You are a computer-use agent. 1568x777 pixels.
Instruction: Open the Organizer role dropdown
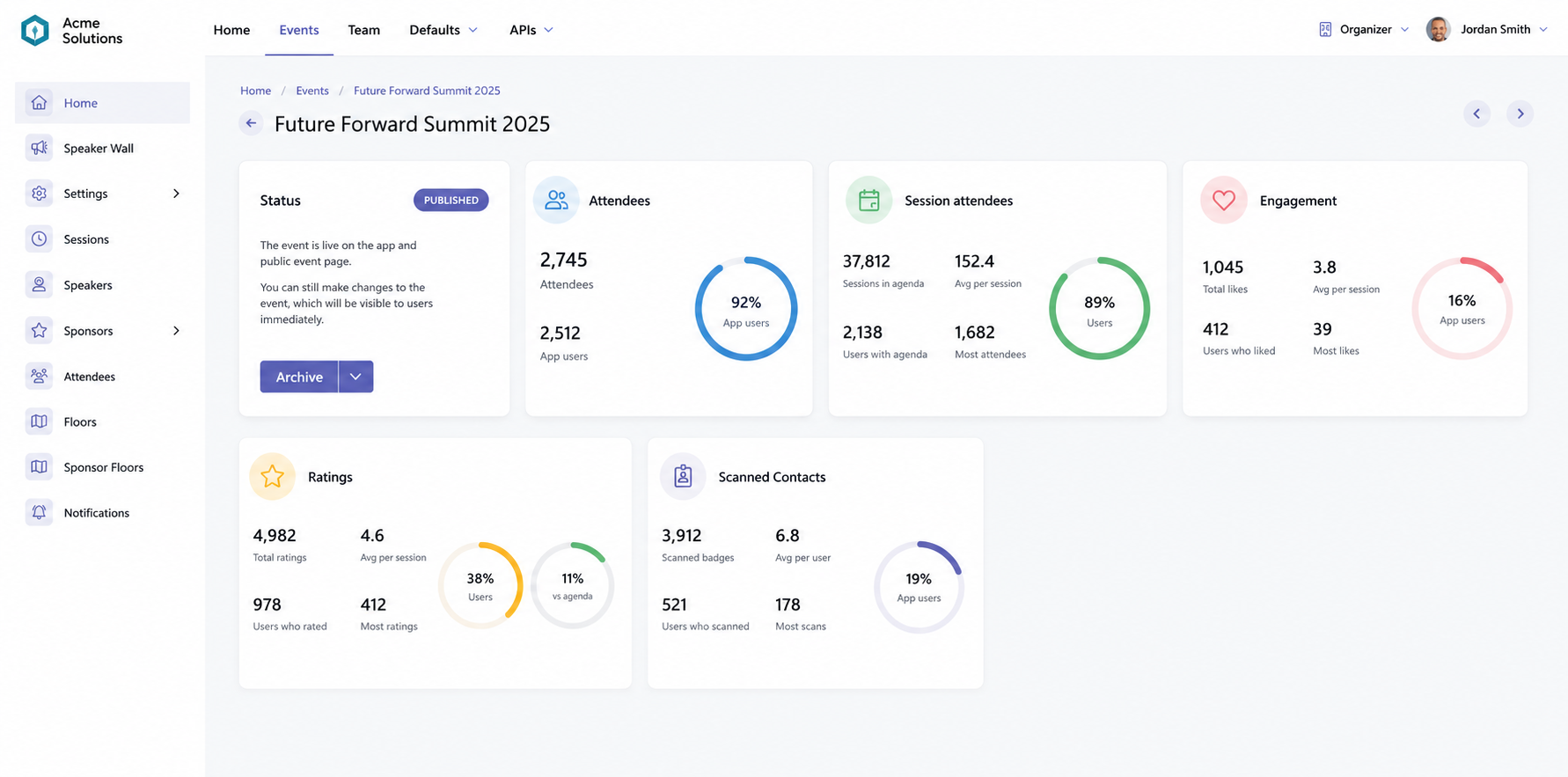pos(1364,29)
